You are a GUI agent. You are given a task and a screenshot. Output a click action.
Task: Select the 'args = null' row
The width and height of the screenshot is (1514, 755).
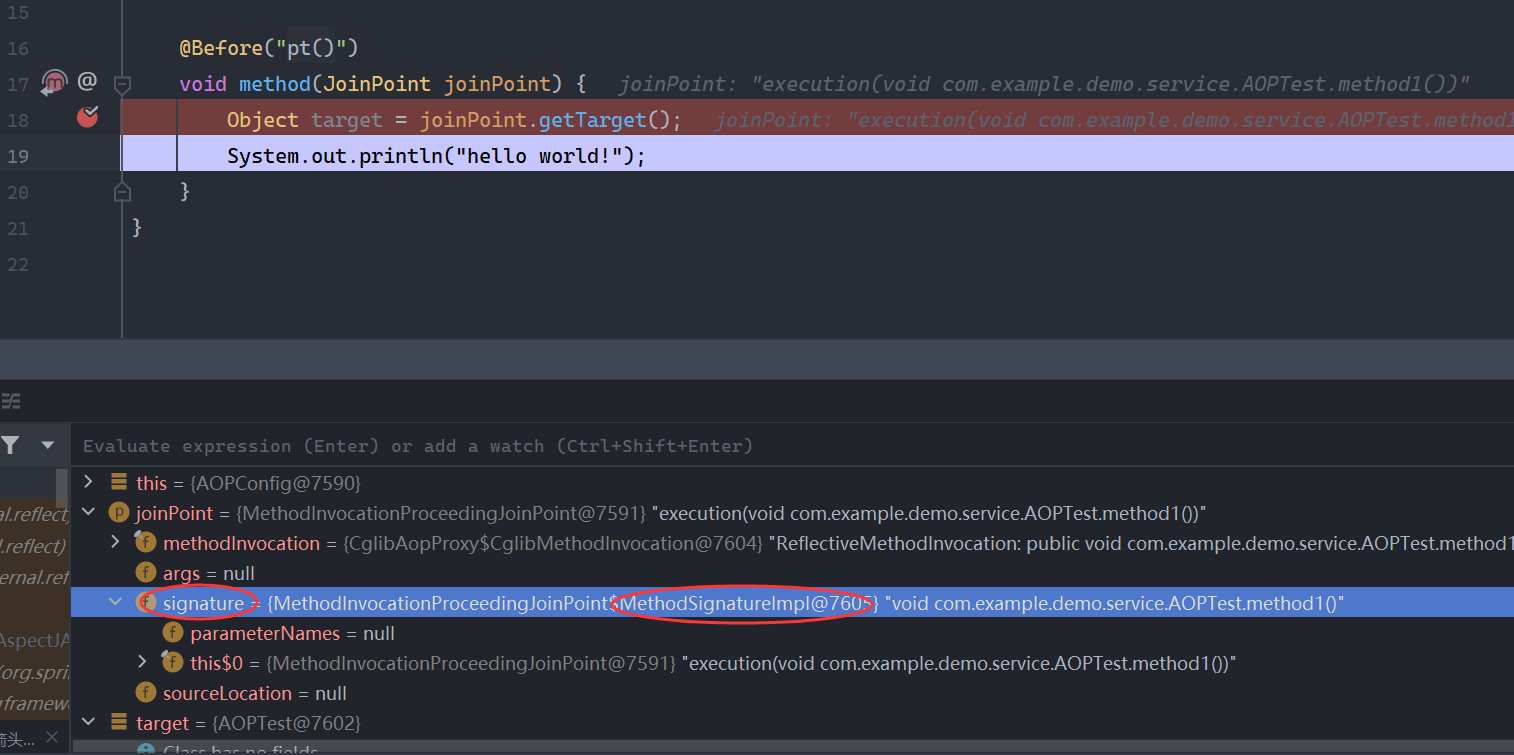(209, 573)
